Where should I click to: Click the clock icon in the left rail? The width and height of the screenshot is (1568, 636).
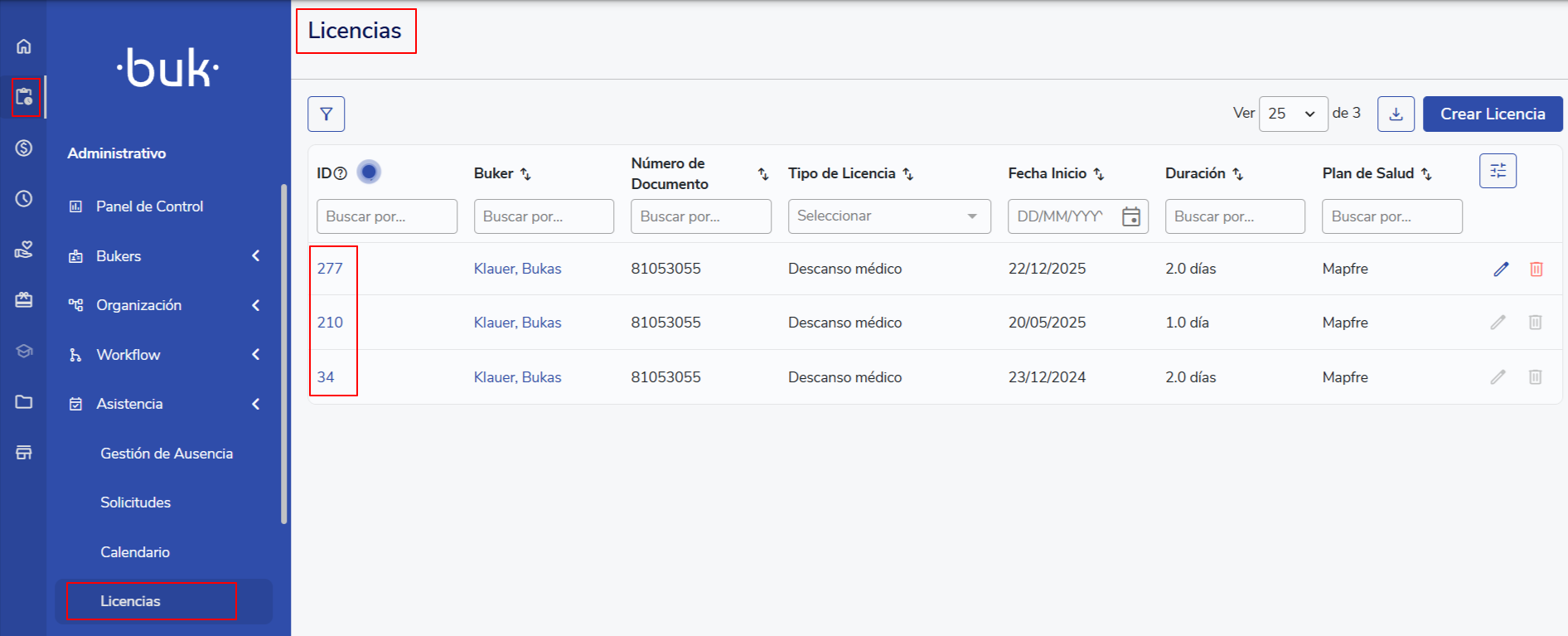click(x=24, y=199)
